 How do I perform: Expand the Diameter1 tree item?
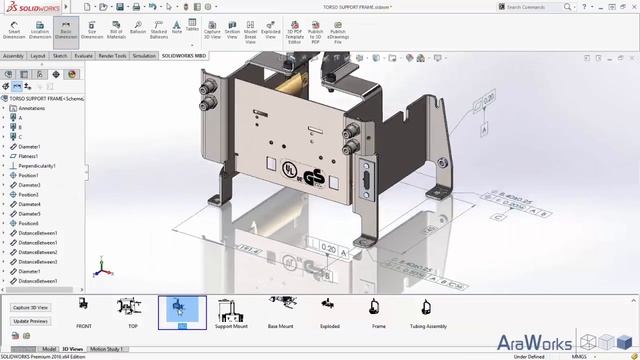[4, 147]
